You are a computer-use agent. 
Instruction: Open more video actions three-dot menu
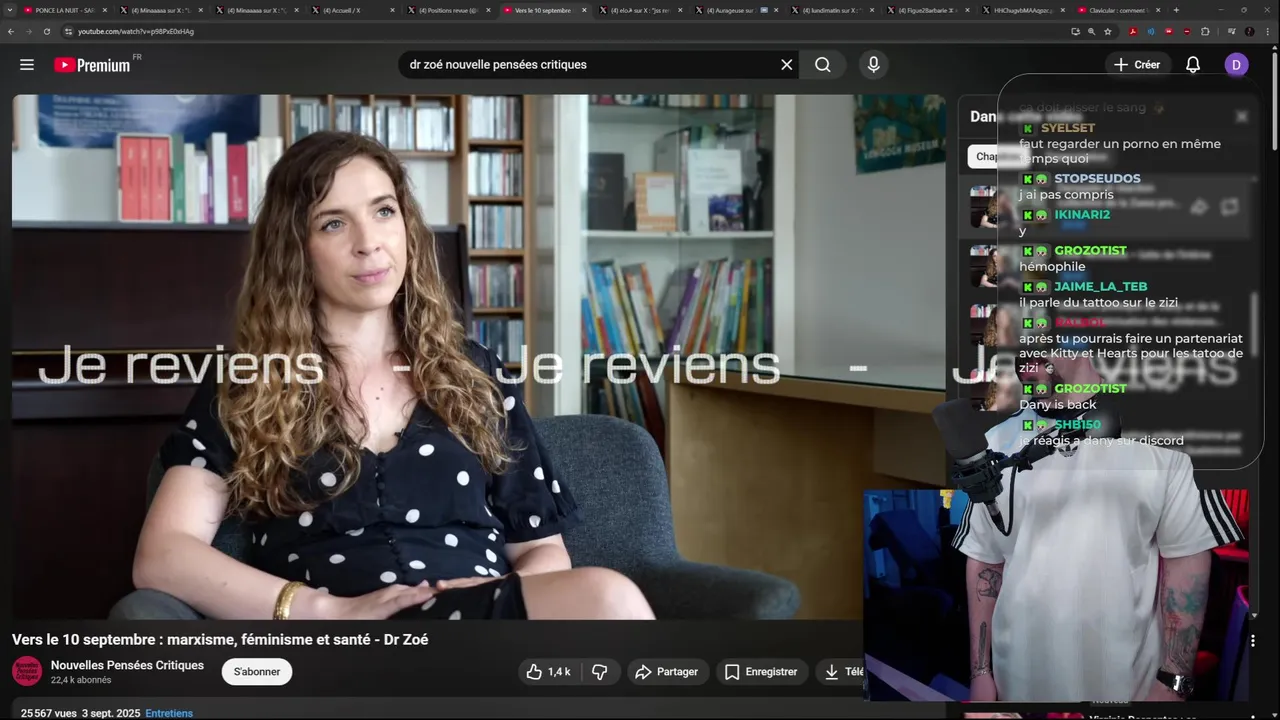pyautogui.click(x=1253, y=641)
